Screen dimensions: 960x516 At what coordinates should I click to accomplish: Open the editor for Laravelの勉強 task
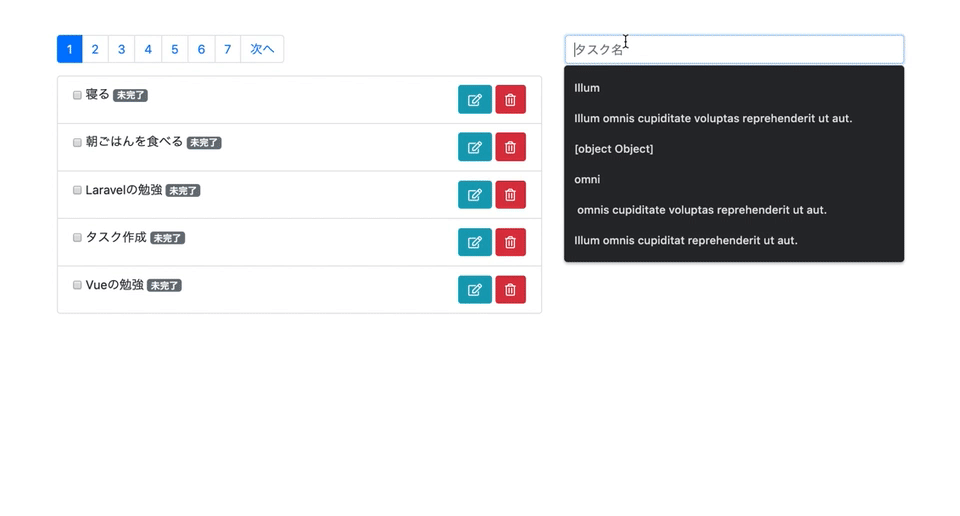coord(474,195)
